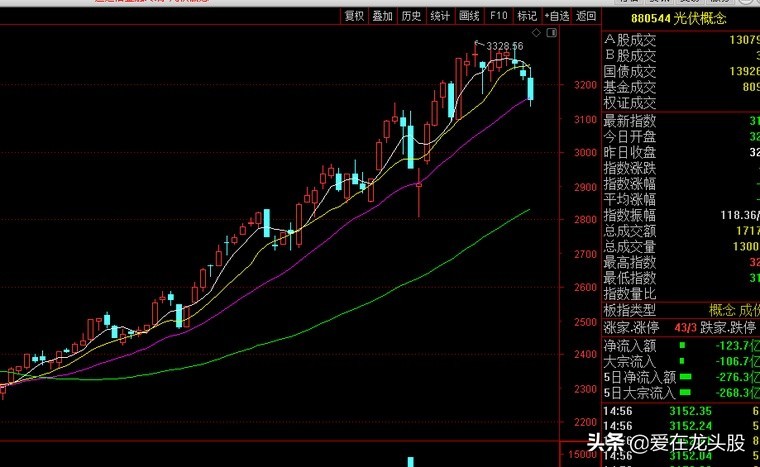
Task: Click the 平均涨幅 label
Action: pyautogui.click(x=629, y=199)
